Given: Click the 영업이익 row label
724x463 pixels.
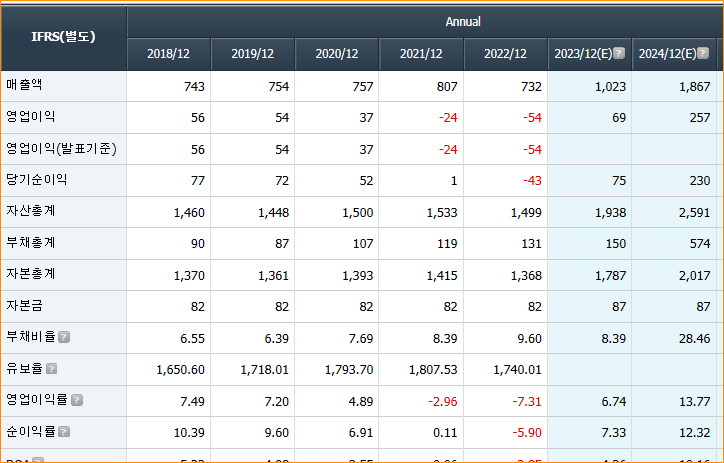Looking at the screenshot, I should click(x=30, y=116).
